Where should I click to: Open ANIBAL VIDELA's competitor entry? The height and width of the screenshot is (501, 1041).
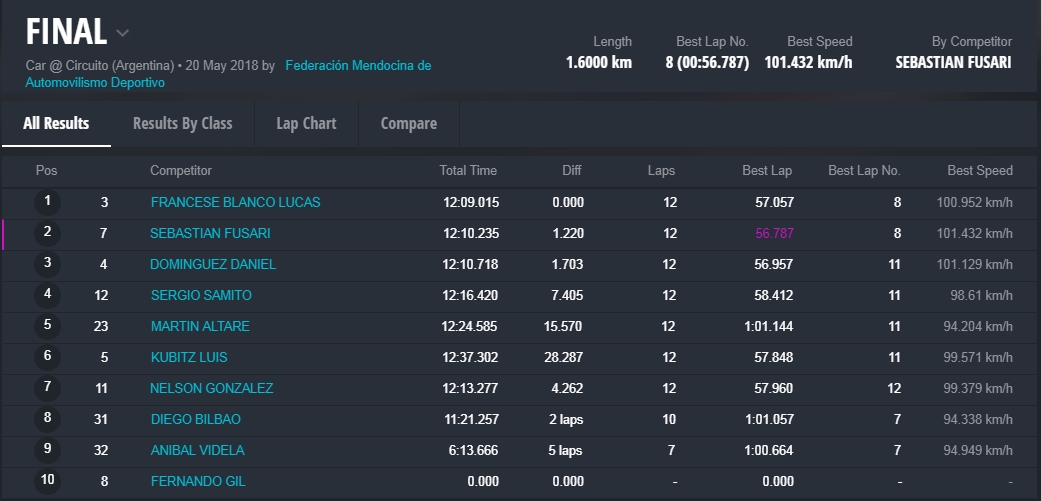coord(197,451)
